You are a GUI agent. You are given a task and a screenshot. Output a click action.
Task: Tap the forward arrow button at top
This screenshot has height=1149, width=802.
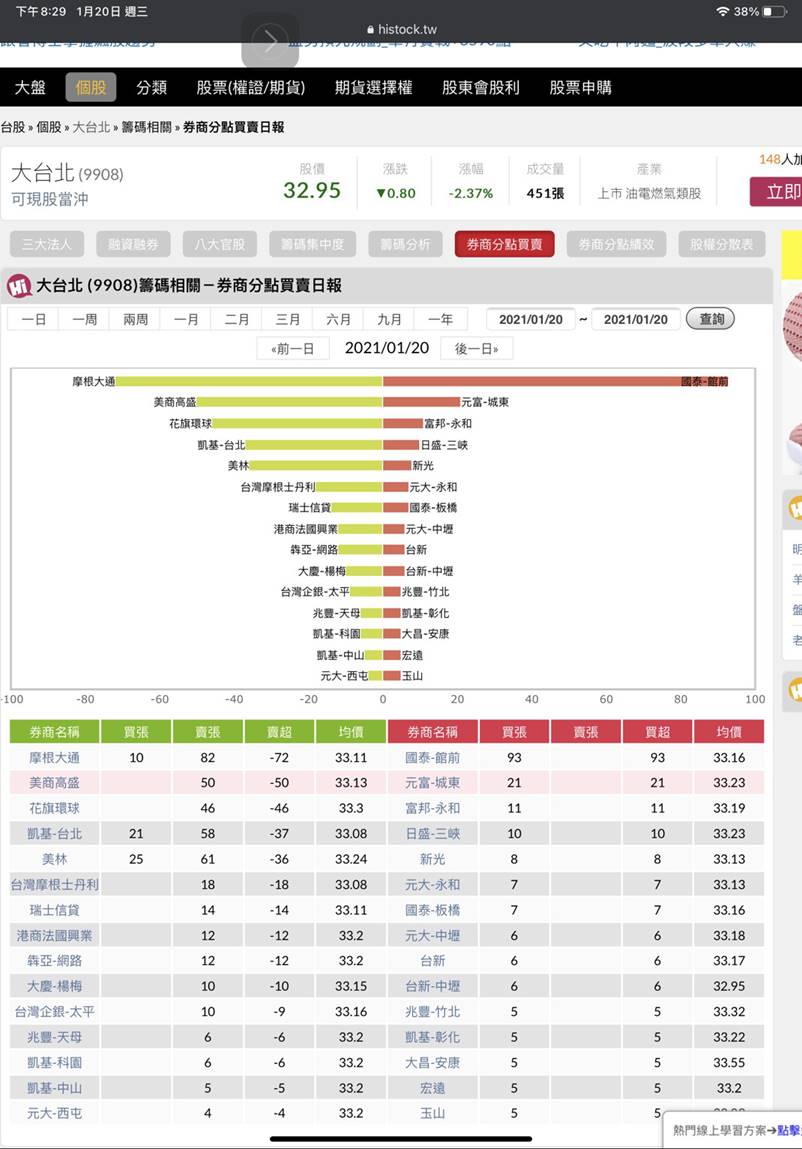coord(270,41)
